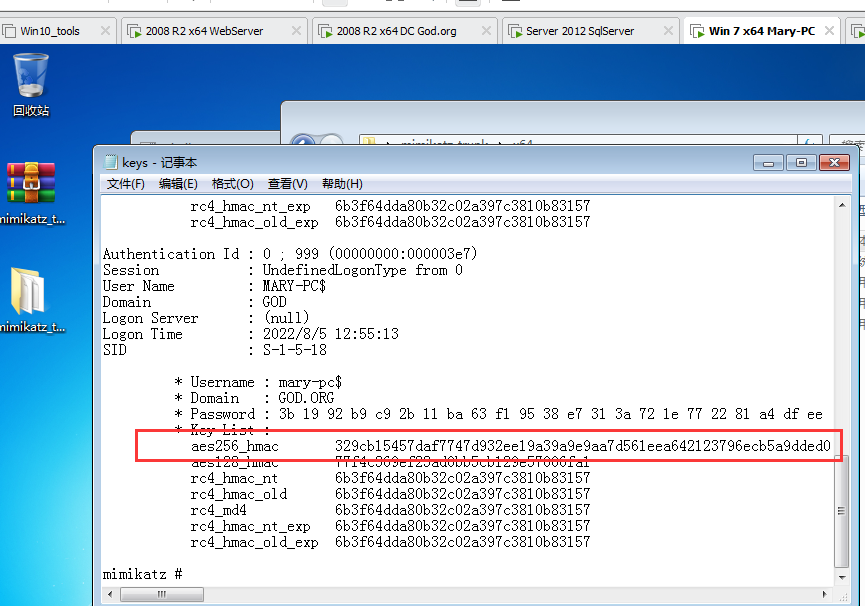The width and height of the screenshot is (865, 606).
Task: Select the Server 2012 SqlServer tab
Action: point(580,31)
